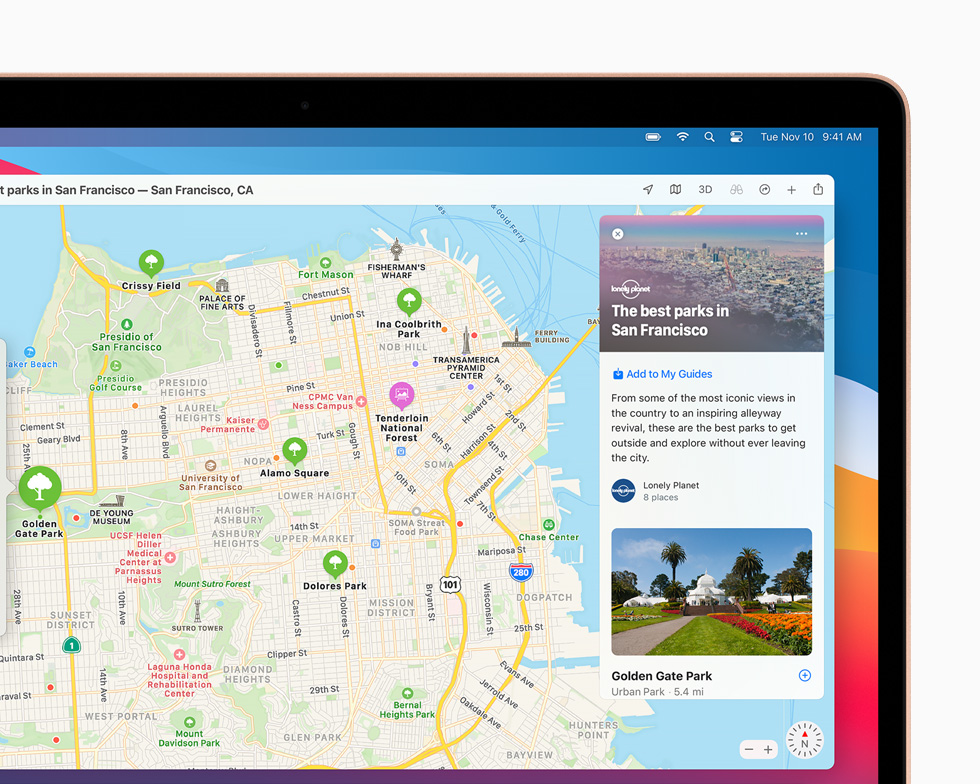Toggle 3D map view
The height and width of the screenshot is (784, 980).
point(705,189)
